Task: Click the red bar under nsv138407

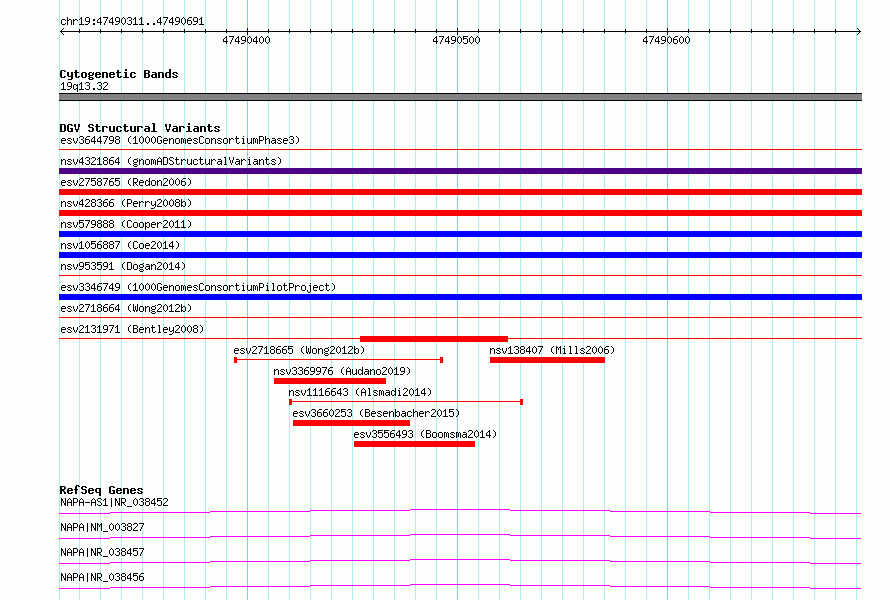Action: click(547, 360)
